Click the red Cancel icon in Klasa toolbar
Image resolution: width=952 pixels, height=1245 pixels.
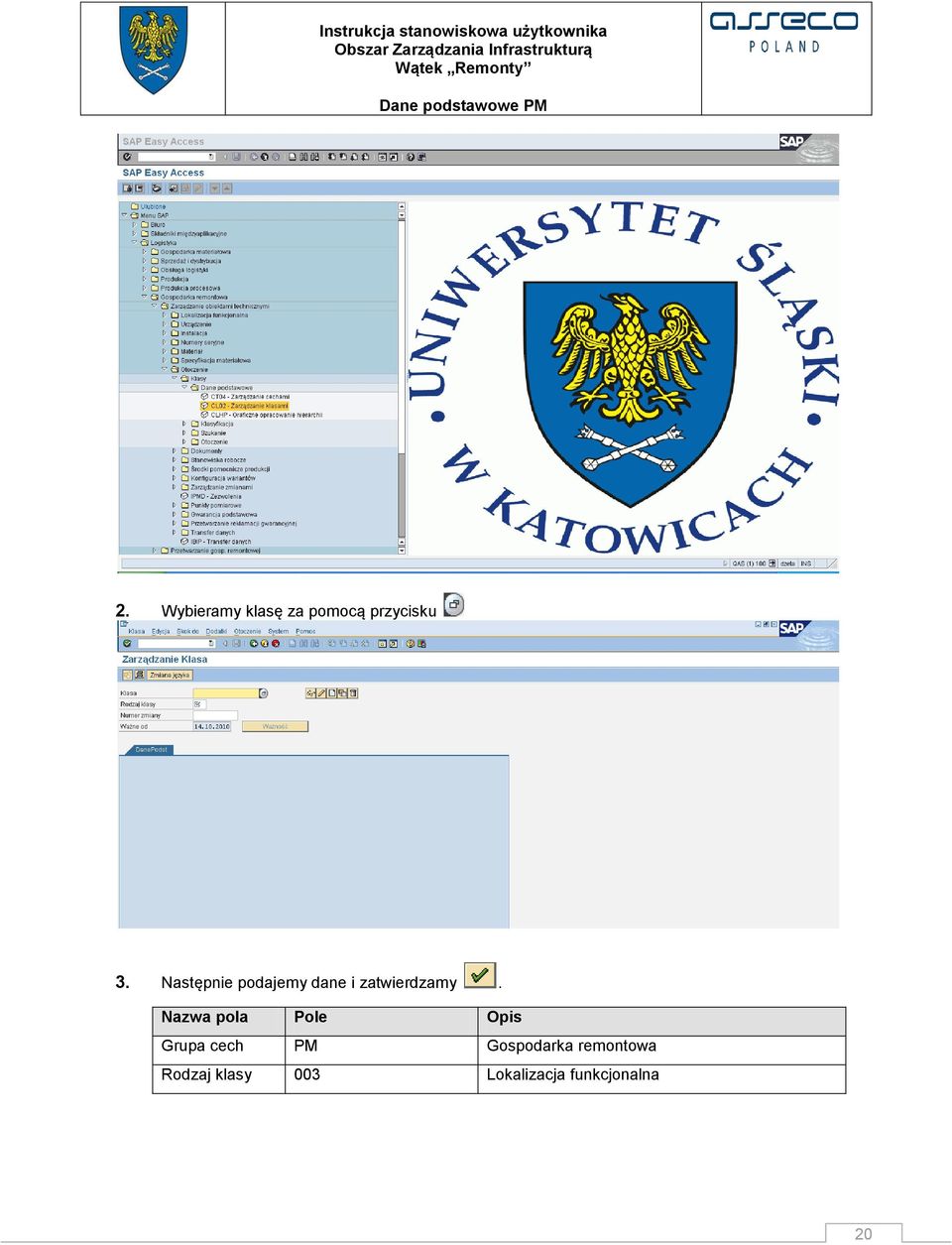(x=276, y=644)
